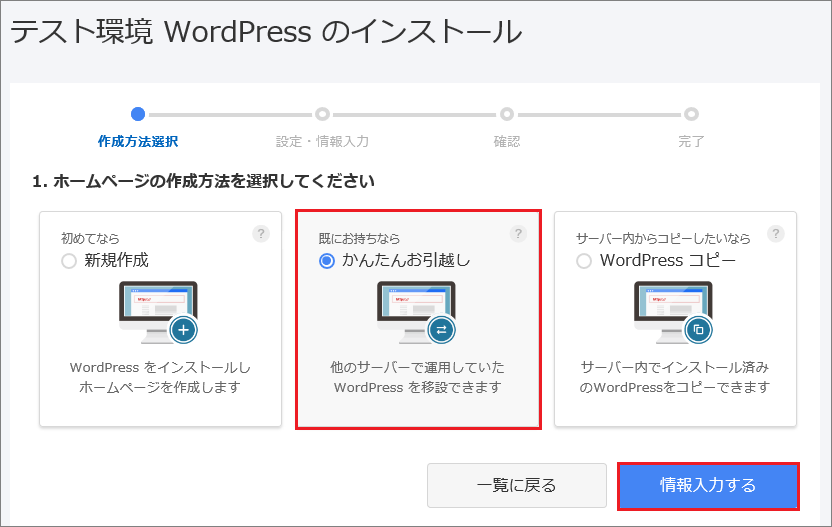The image size is (832, 527).
Task: Open help icon on 新規作成 card
Action: point(261,234)
